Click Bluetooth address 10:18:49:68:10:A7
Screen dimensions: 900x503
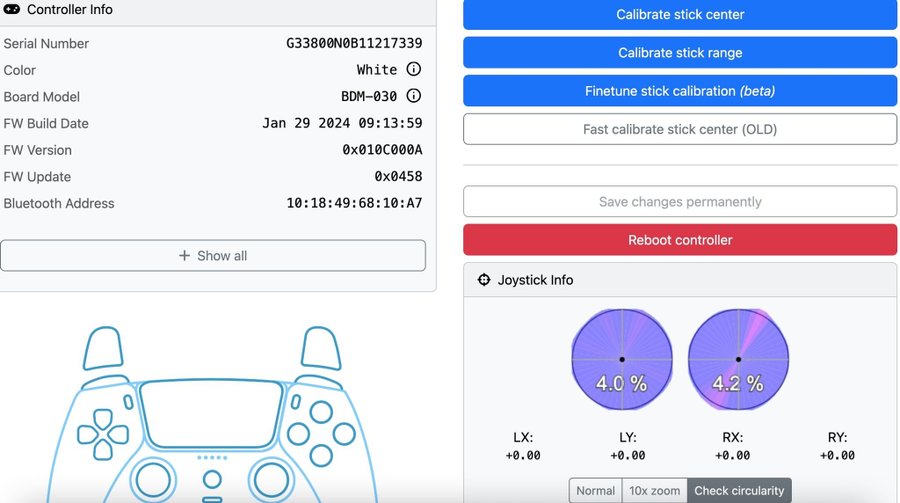[354, 203]
